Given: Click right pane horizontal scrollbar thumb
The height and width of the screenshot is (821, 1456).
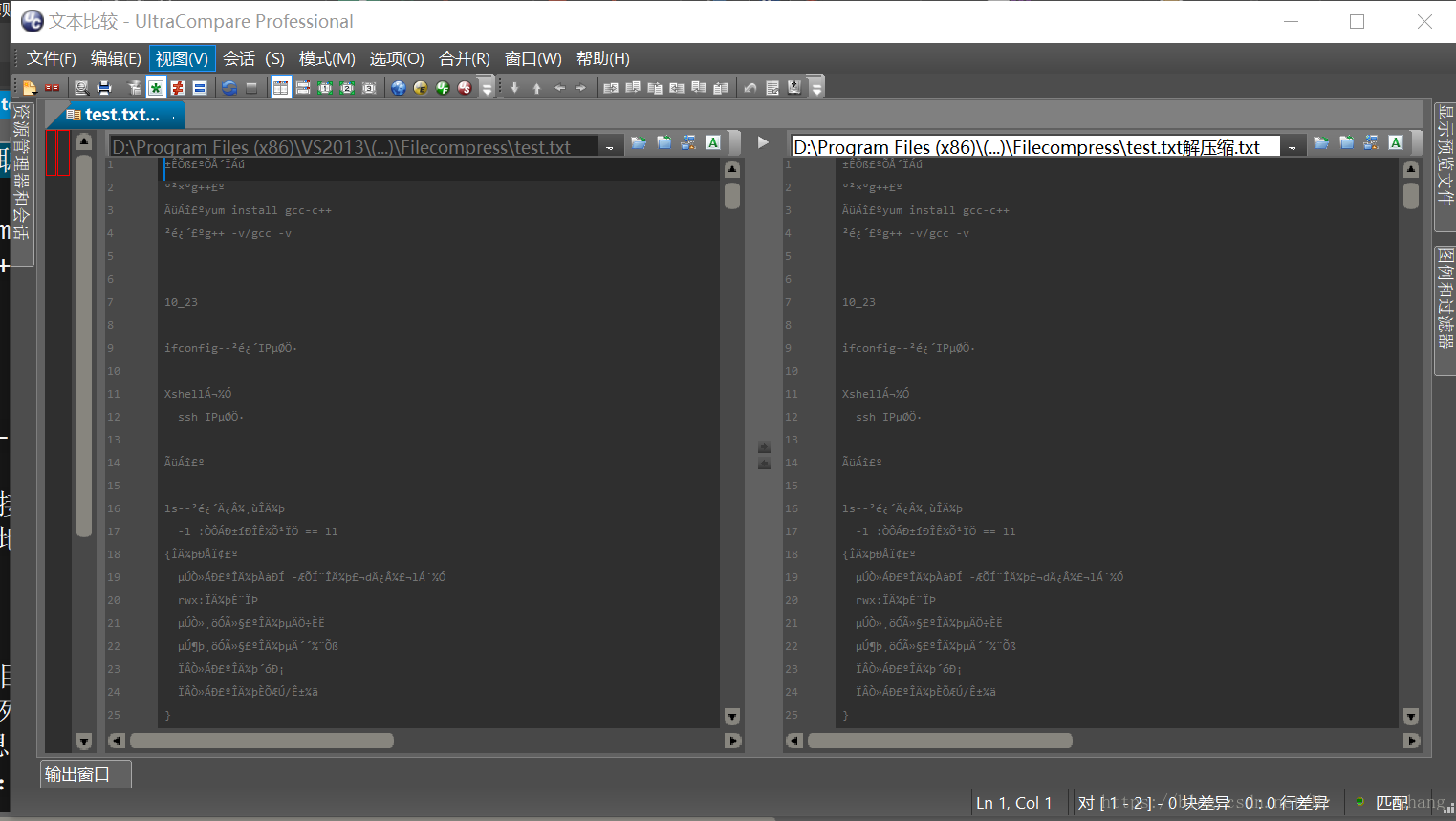Looking at the screenshot, I should pyautogui.click(x=940, y=741).
